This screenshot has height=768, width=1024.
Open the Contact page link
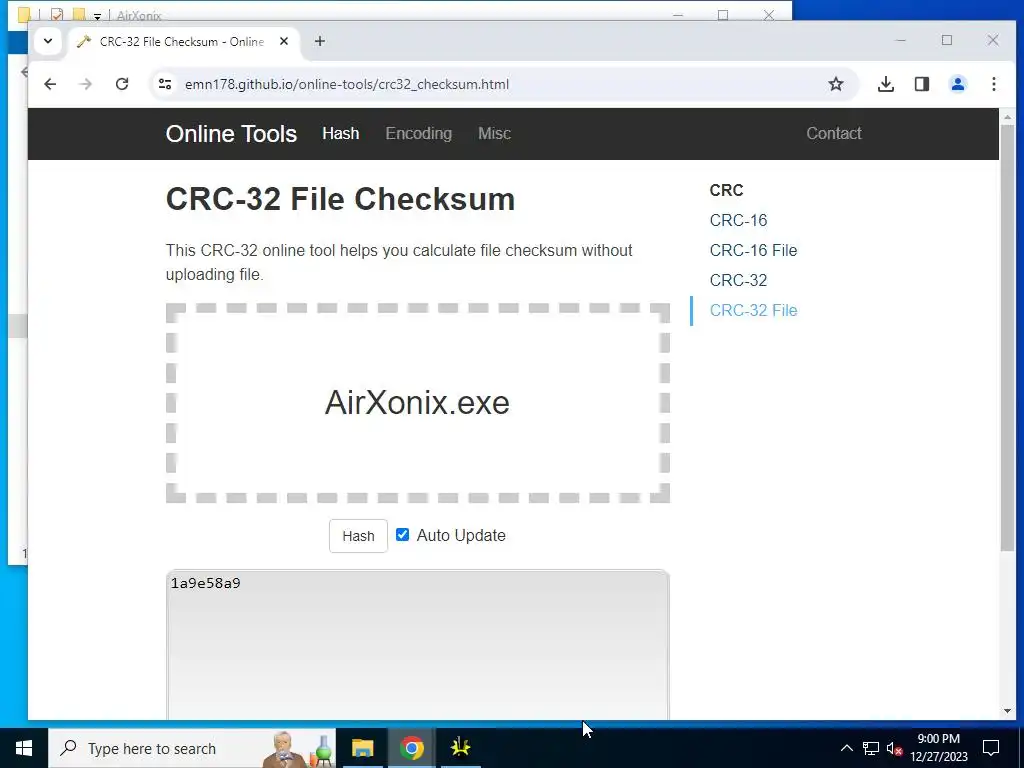[x=834, y=133]
